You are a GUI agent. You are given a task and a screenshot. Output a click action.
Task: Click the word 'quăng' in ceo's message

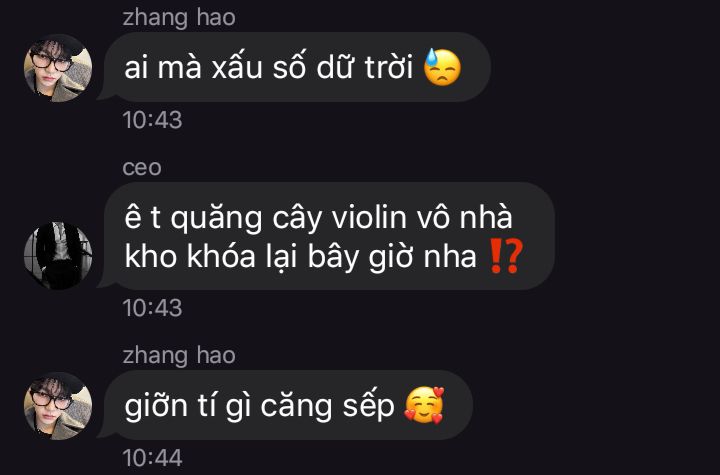[x=216, y=220]
